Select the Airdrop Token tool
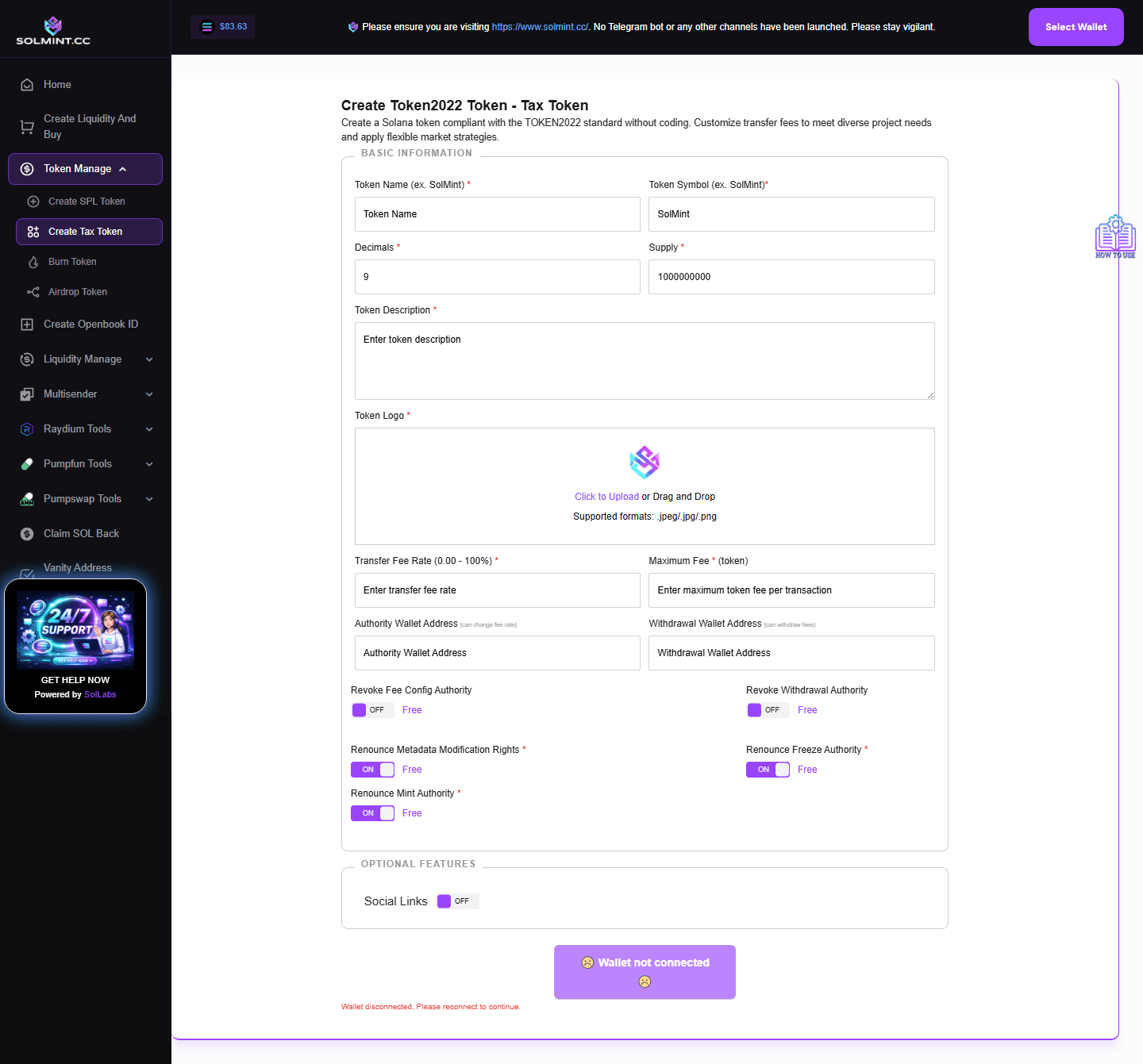The image size is (1143, 1064). tap(76, 291)
